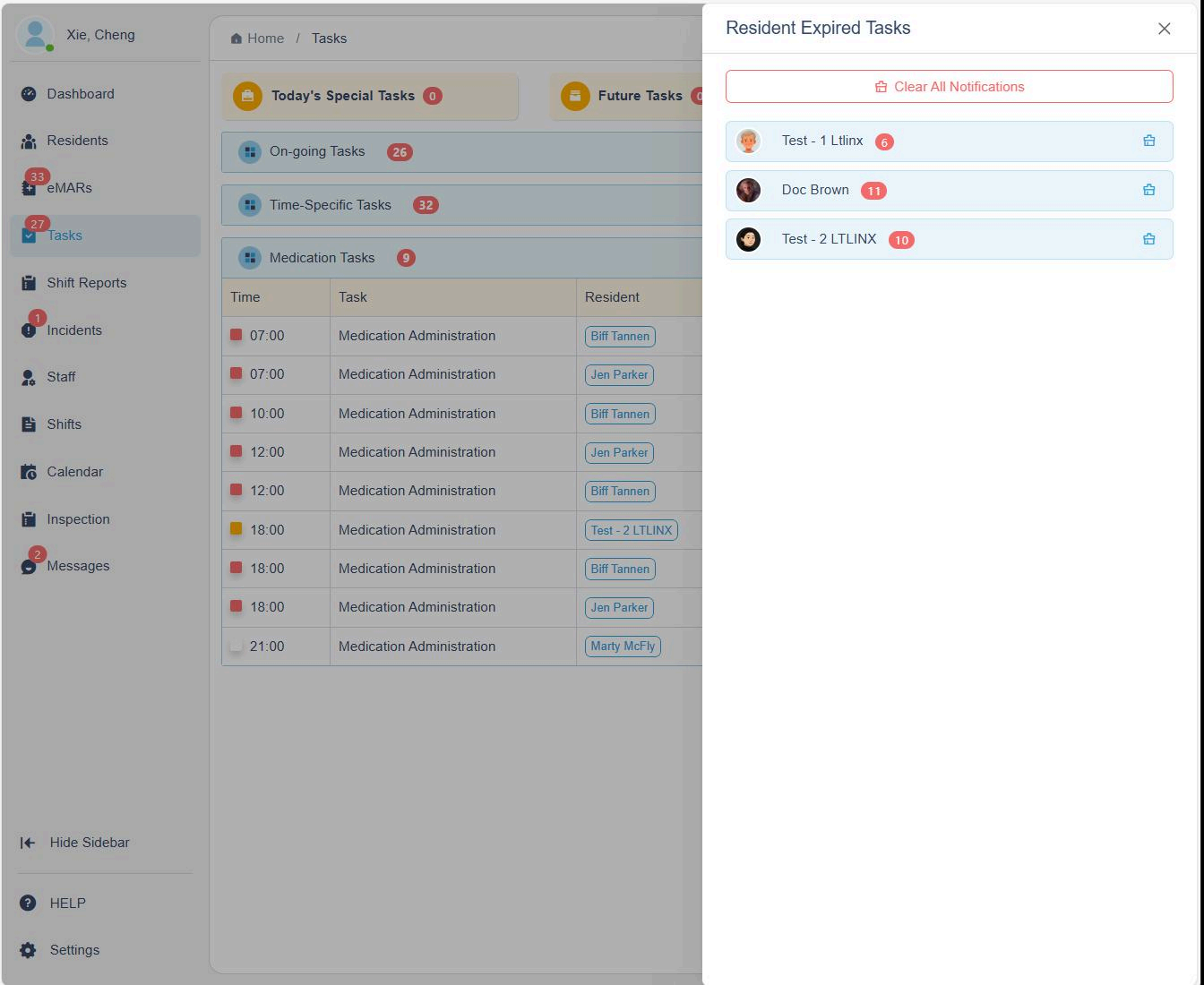This screenshot has height=985, width=1204.
Task: Select Shift Reports menu item
Action: [x=86, y=283]
